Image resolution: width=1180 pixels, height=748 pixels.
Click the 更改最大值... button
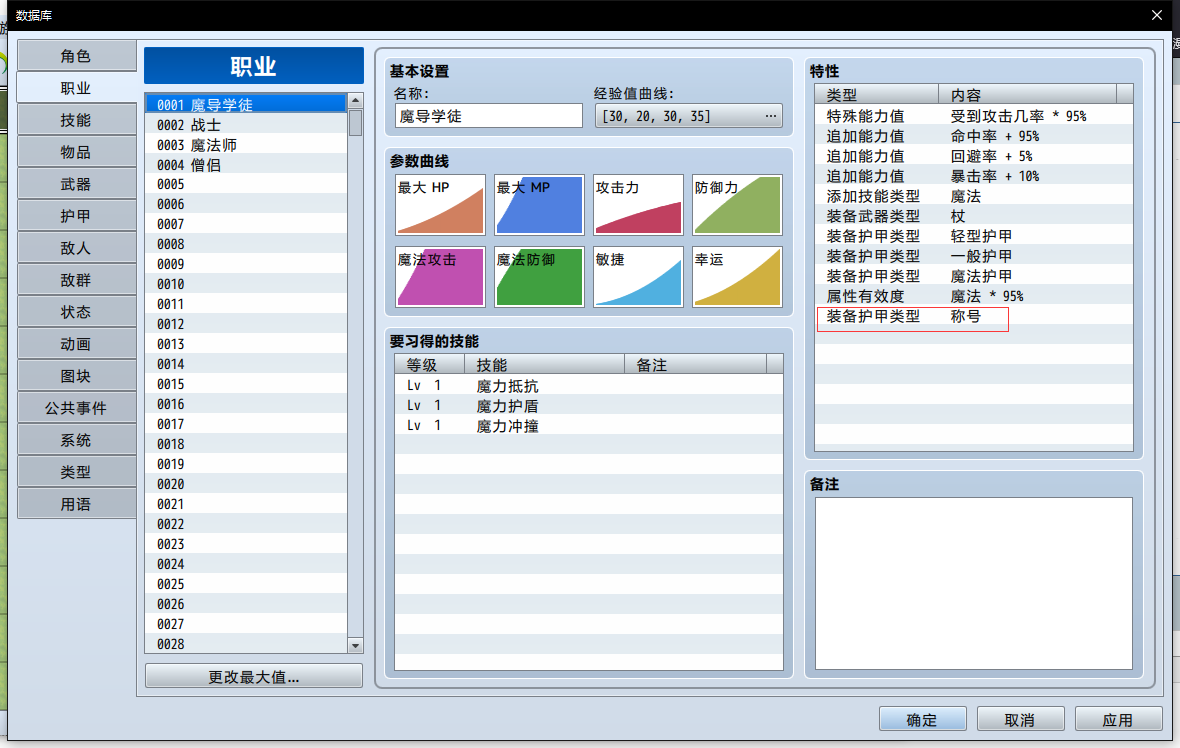[254, 677]
